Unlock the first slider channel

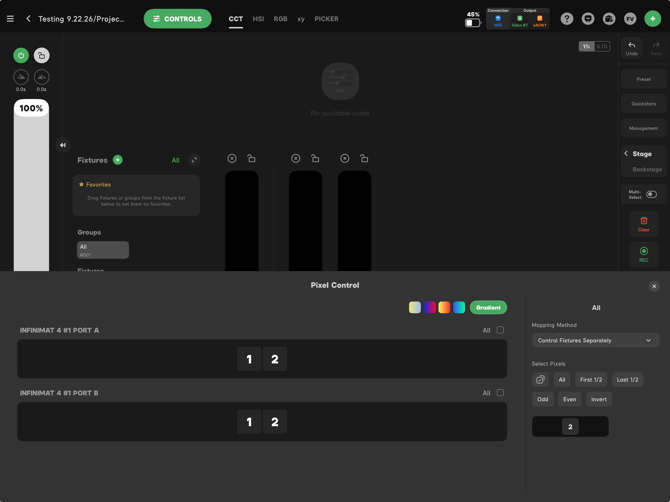coord(251,159)
